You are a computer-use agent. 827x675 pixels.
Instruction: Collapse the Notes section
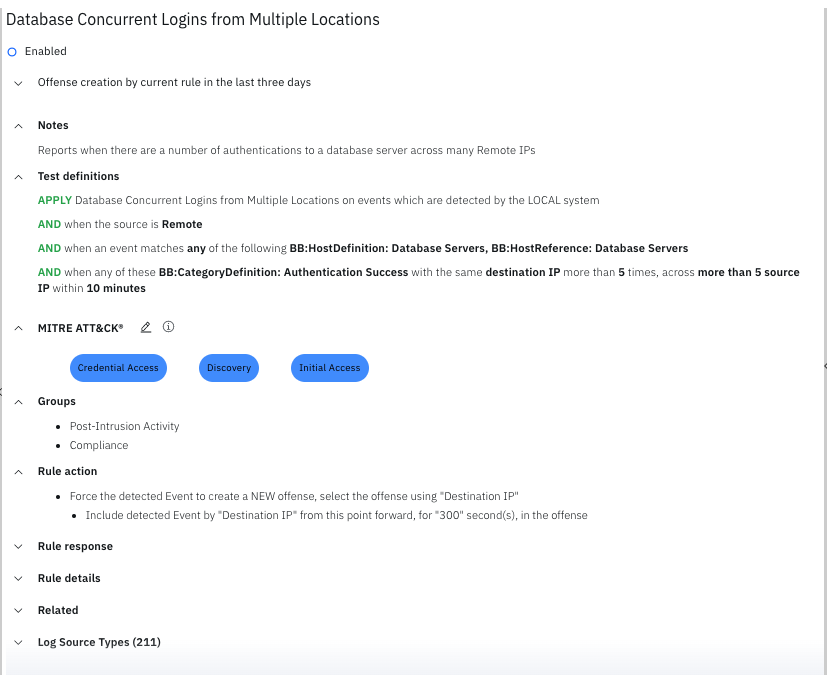coord(18,126)
